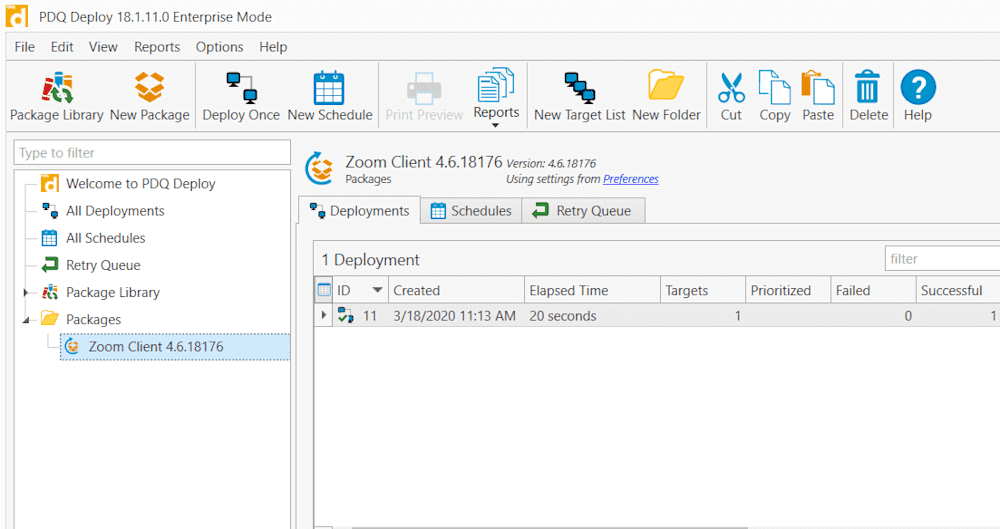The height and width of the screenshot is (529, 1000).
Task: Select Retry Queue in the tree
Action: [103, 265]
